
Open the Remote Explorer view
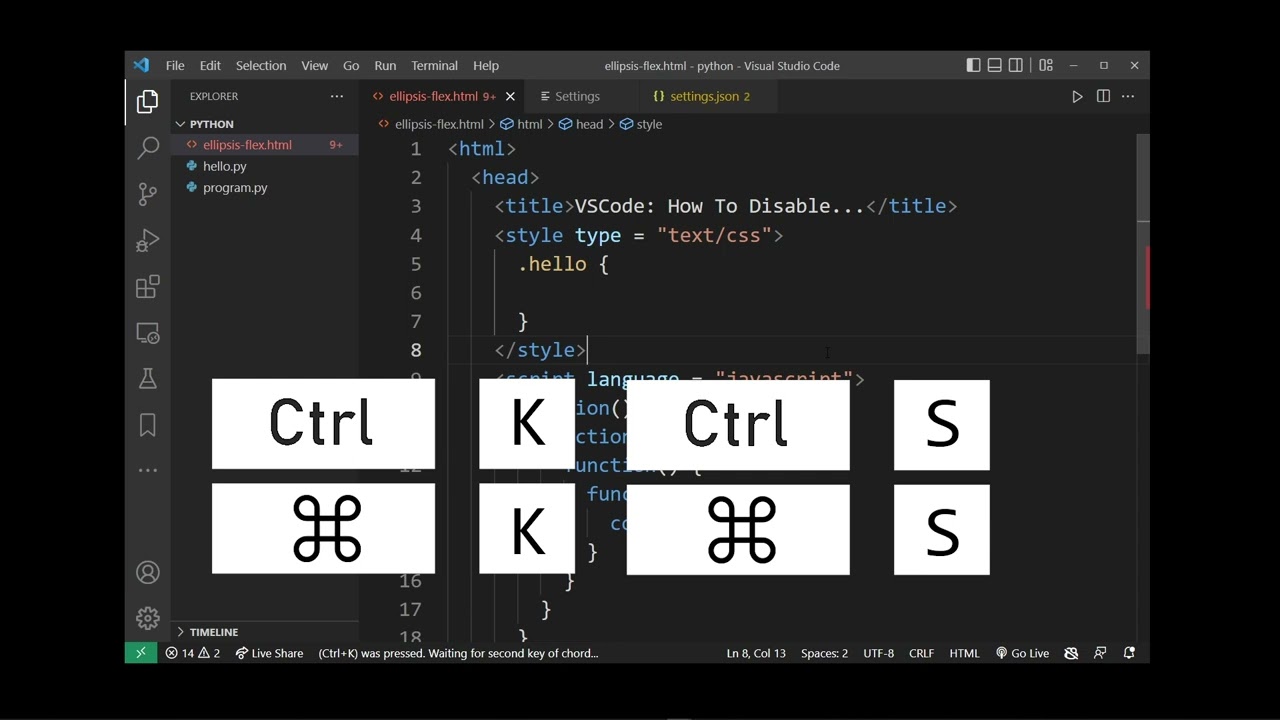(x=148, y=333)
